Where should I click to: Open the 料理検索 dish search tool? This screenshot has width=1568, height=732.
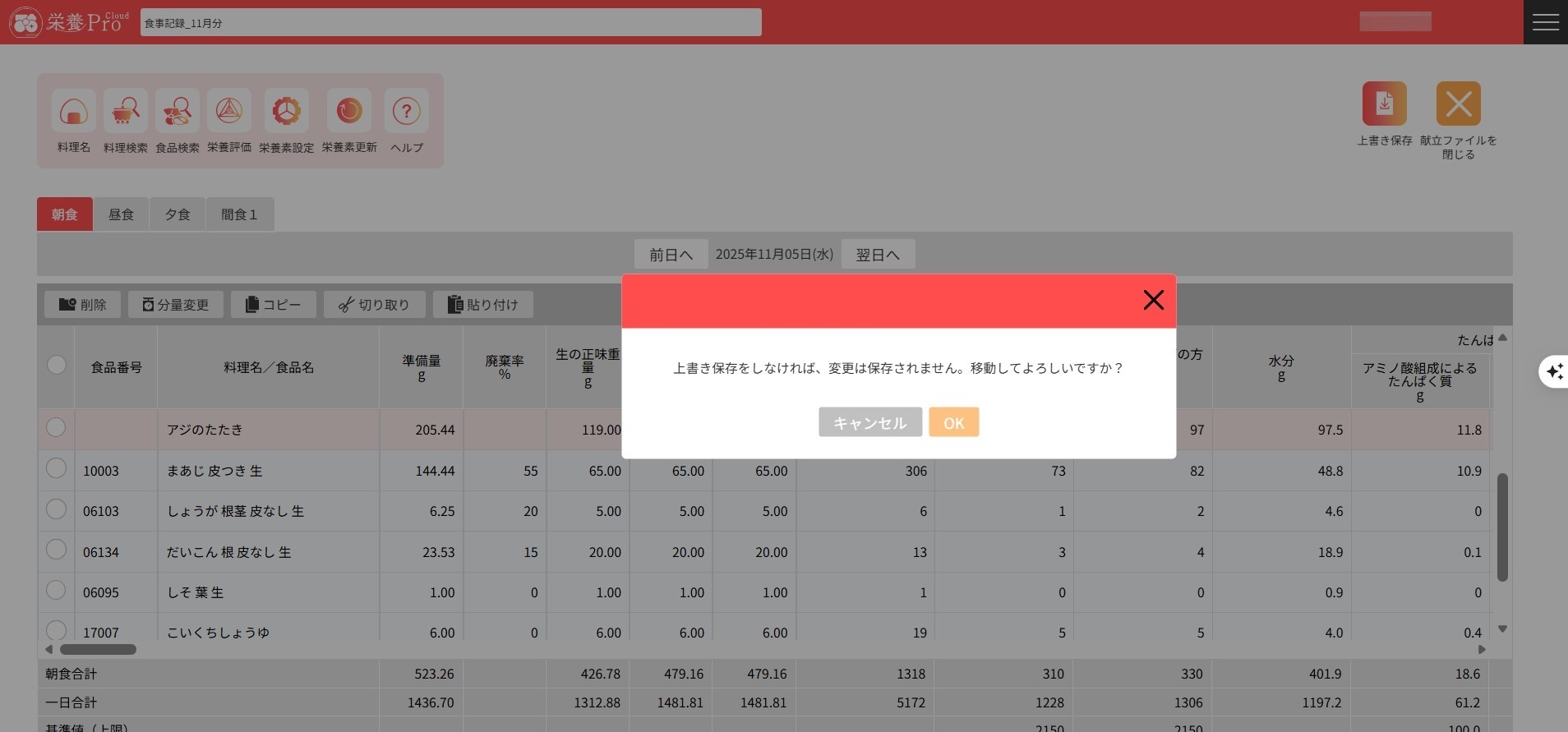126,112
